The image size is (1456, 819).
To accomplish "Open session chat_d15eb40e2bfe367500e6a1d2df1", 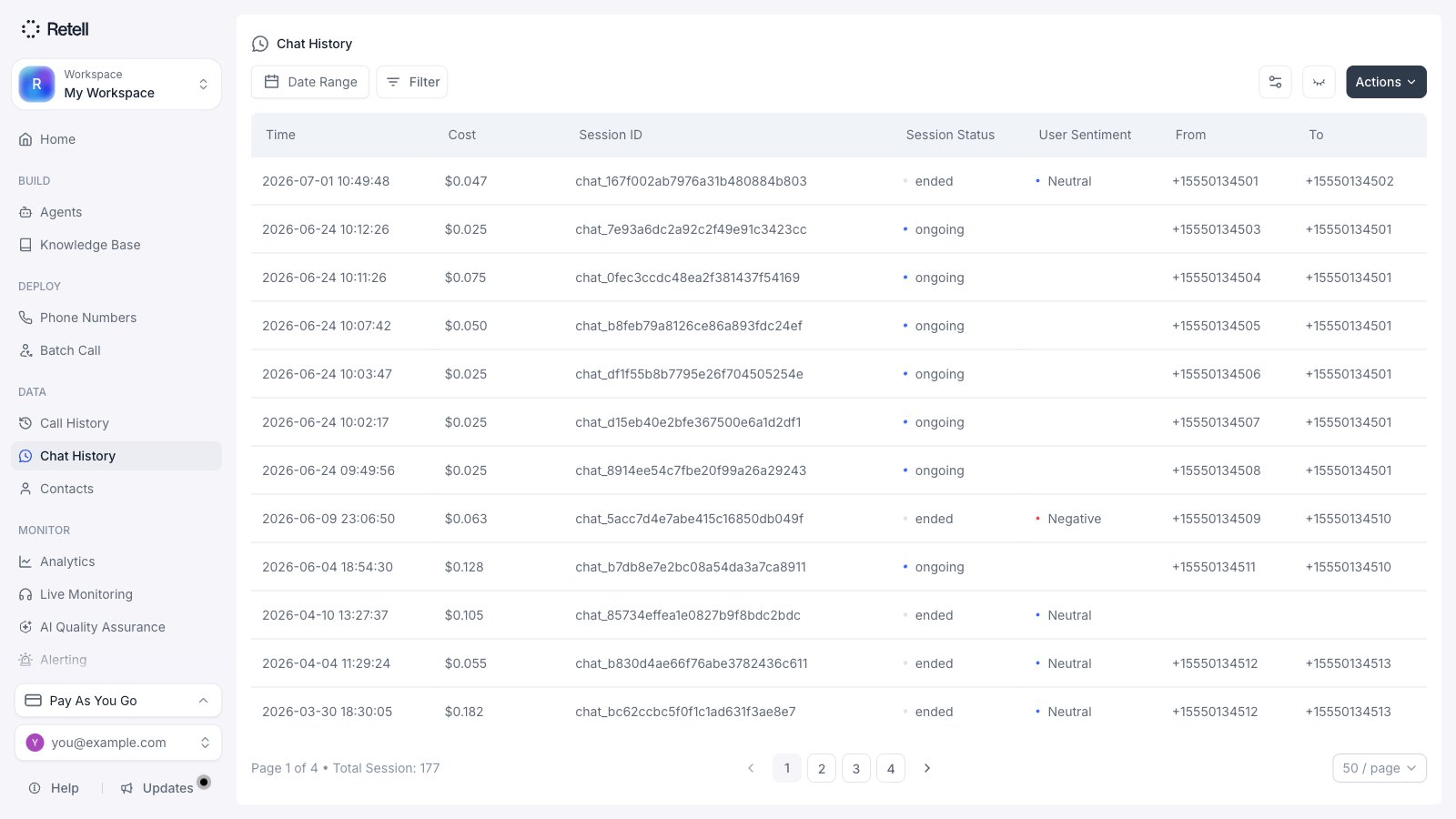I will point(688,422).
